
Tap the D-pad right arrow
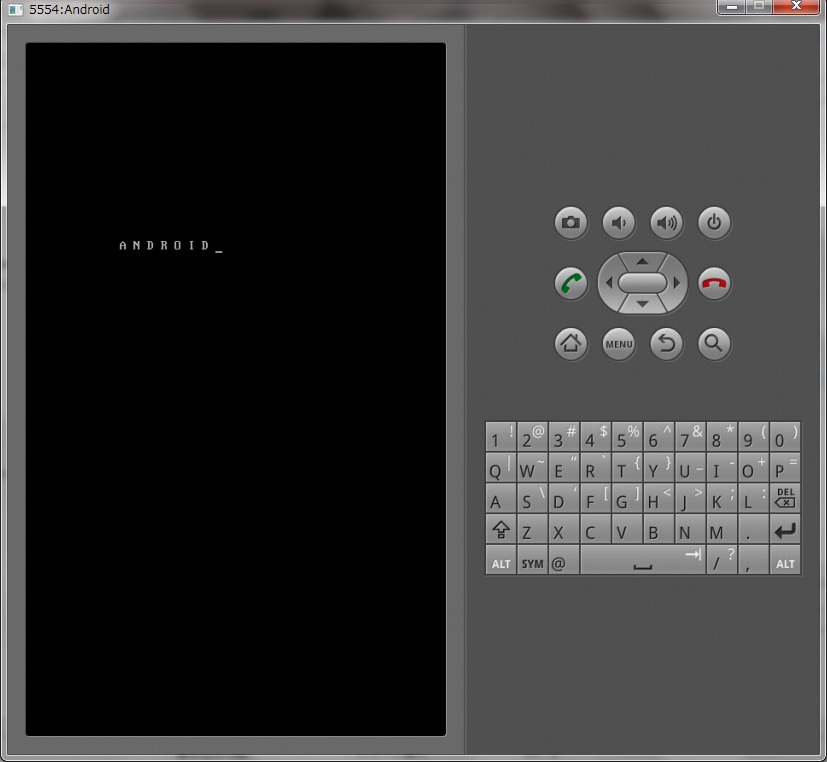[x=677, y=283]
